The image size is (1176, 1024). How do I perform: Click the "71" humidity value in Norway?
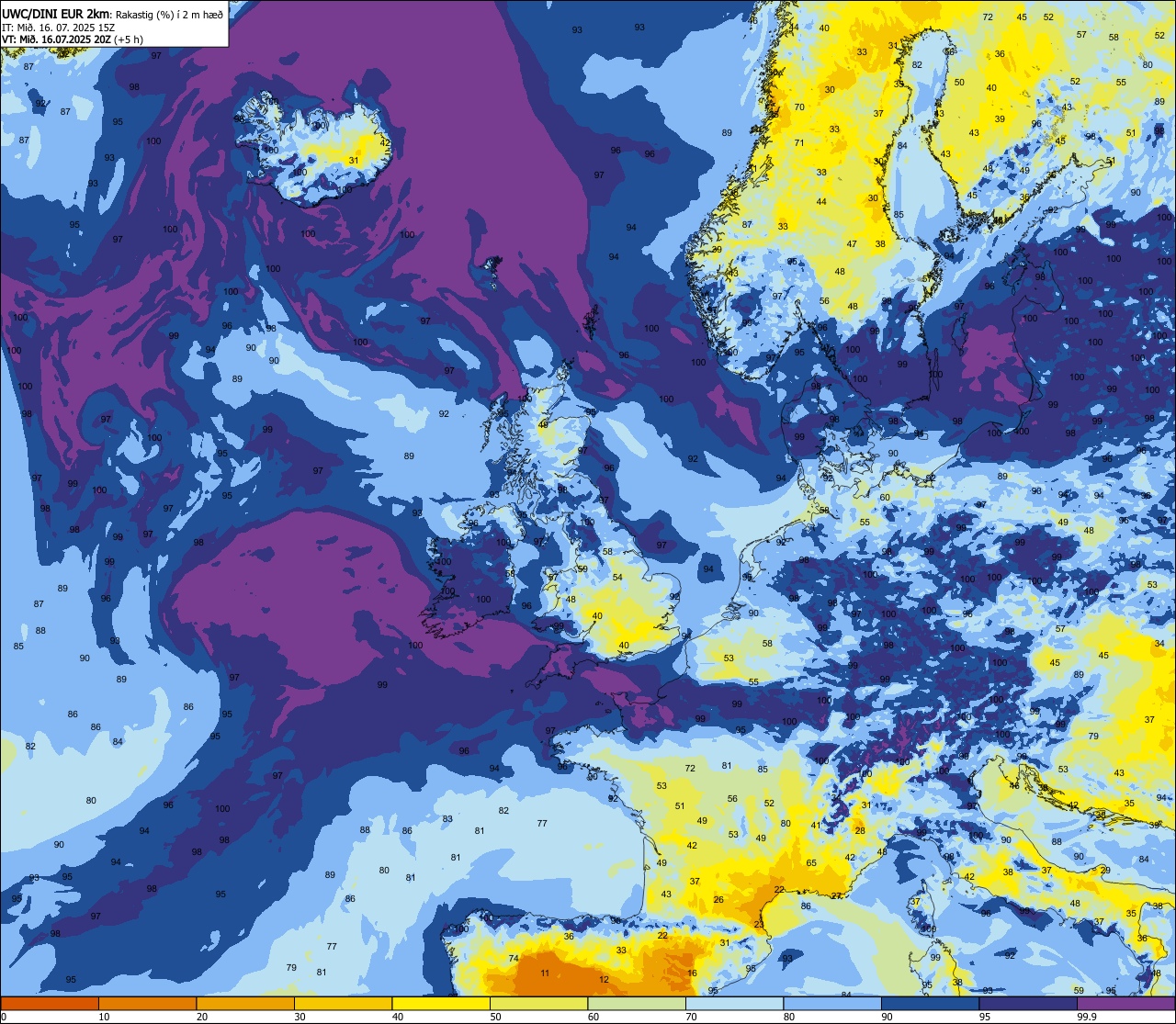[x=799, y=142]
